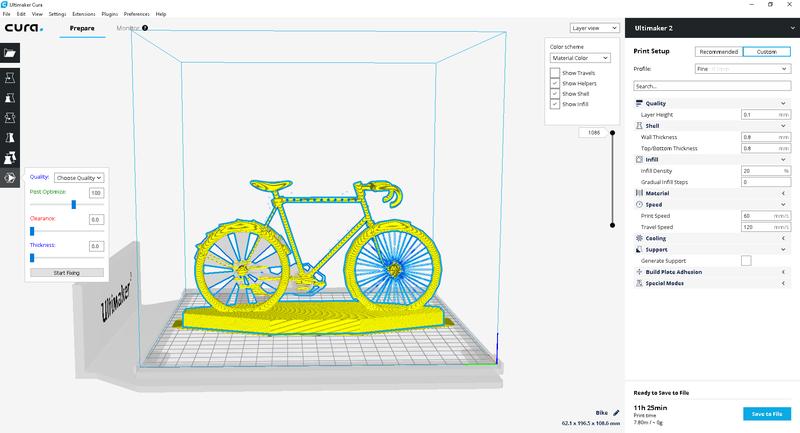Click the pencil icon next to Bike
Viewport: 800px width, 433px height.
pyautogui.click(x=617, y=412)
